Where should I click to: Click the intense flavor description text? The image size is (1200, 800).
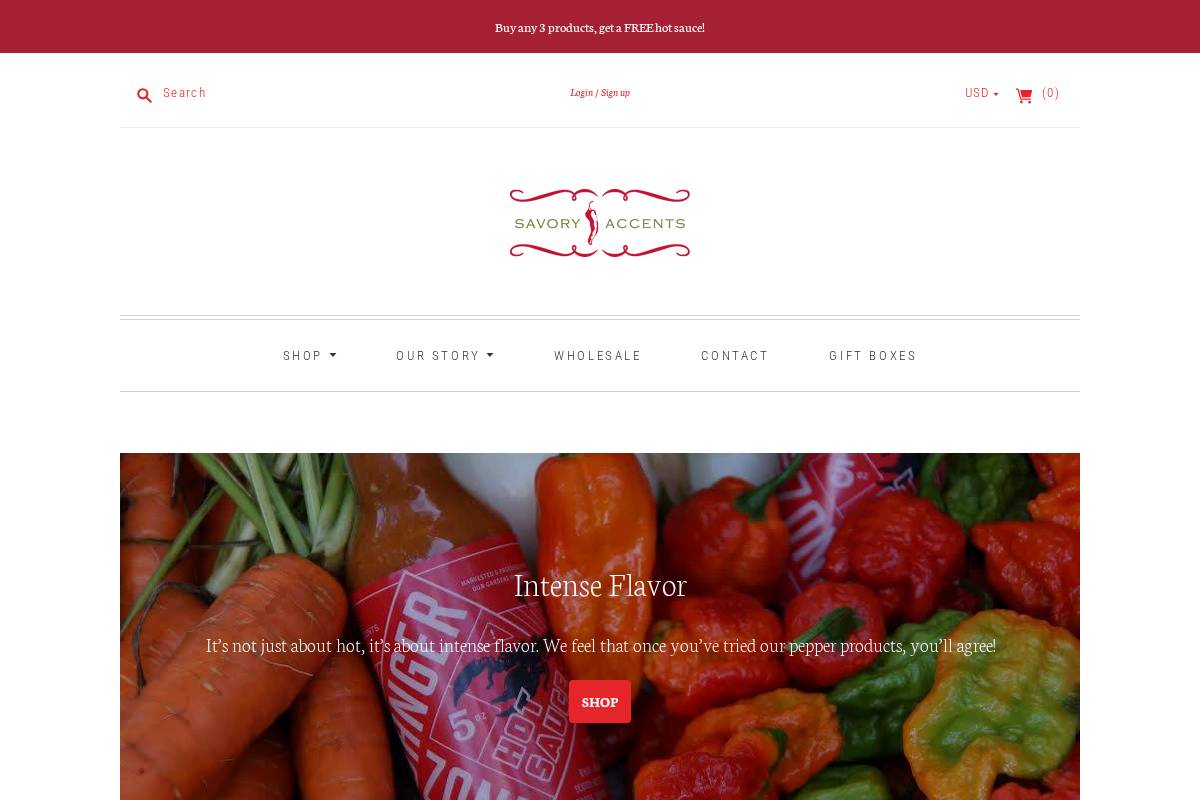(600, 646)
